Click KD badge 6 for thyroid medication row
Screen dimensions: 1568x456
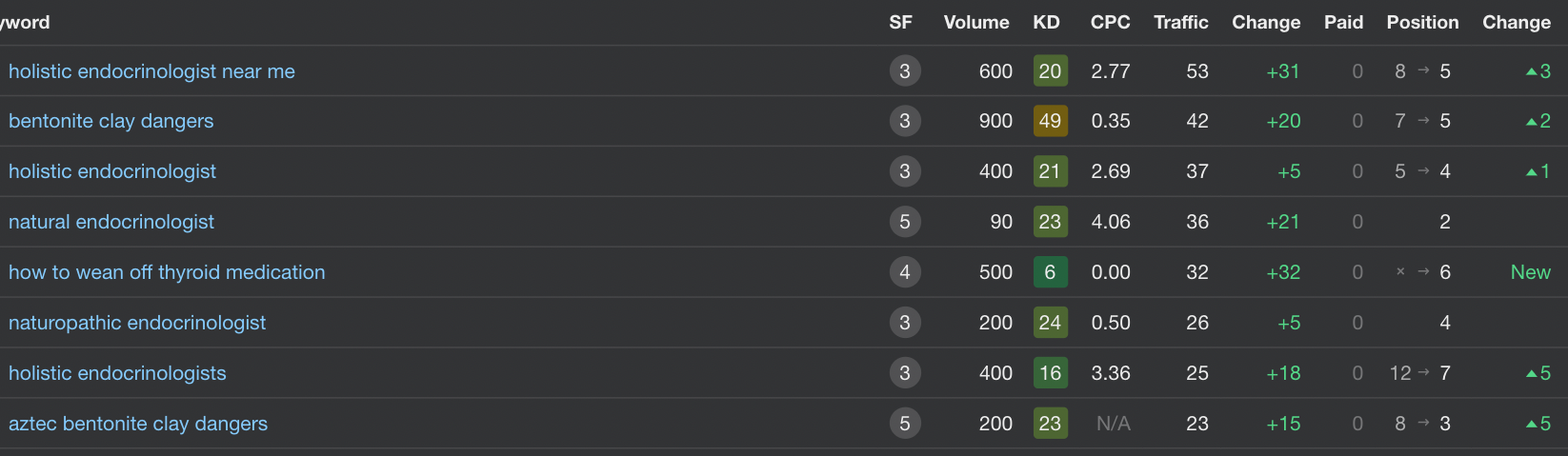click(x=1050, y=272)
